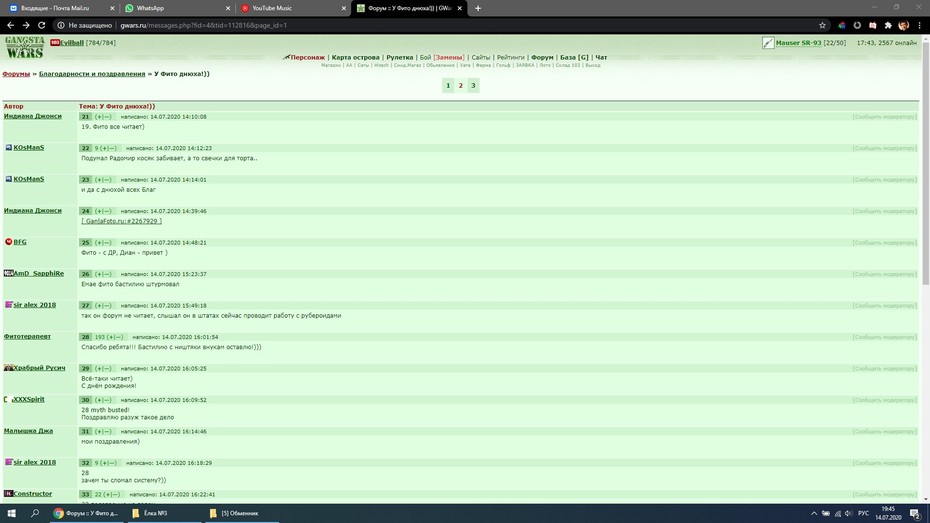
Task: Open the Evilball profile link
Action: (72, 43)
